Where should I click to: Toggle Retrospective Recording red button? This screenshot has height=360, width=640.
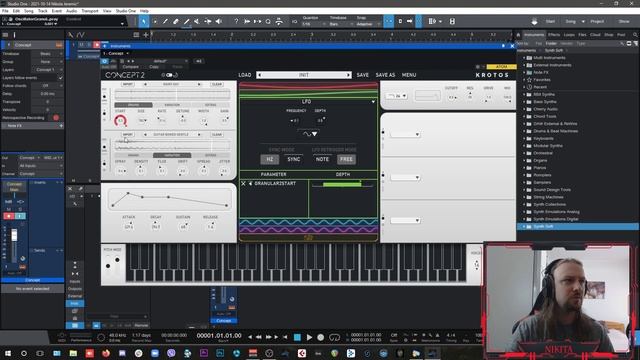[x=56, y=118]
